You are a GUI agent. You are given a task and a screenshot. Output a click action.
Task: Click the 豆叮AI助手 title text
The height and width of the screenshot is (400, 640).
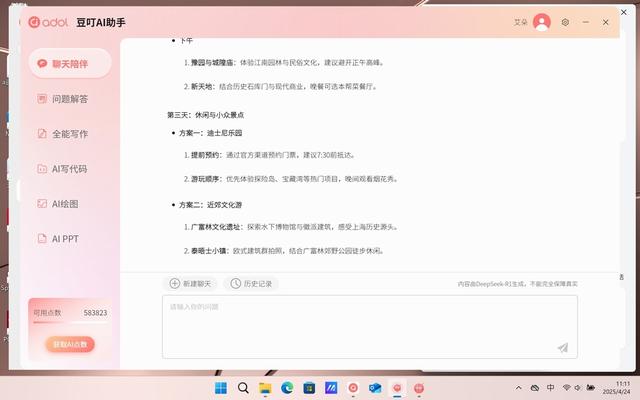(101, 22)
